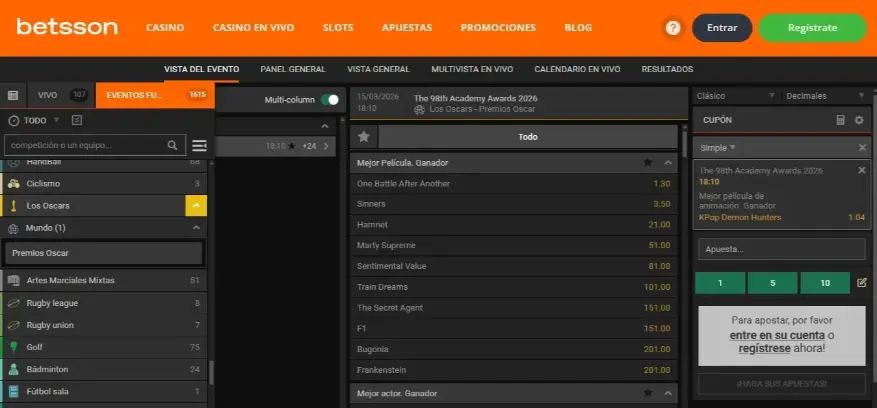Click the Rugby league ball icon
The image size is (877, 408).
coord(14,303)
